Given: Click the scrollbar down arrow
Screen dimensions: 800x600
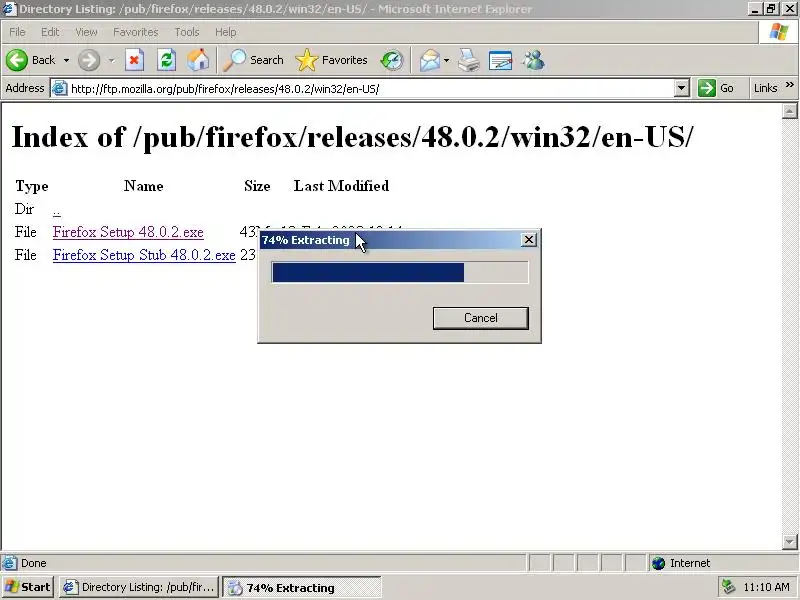Looking at the screenshot, I should click(789, 541).
